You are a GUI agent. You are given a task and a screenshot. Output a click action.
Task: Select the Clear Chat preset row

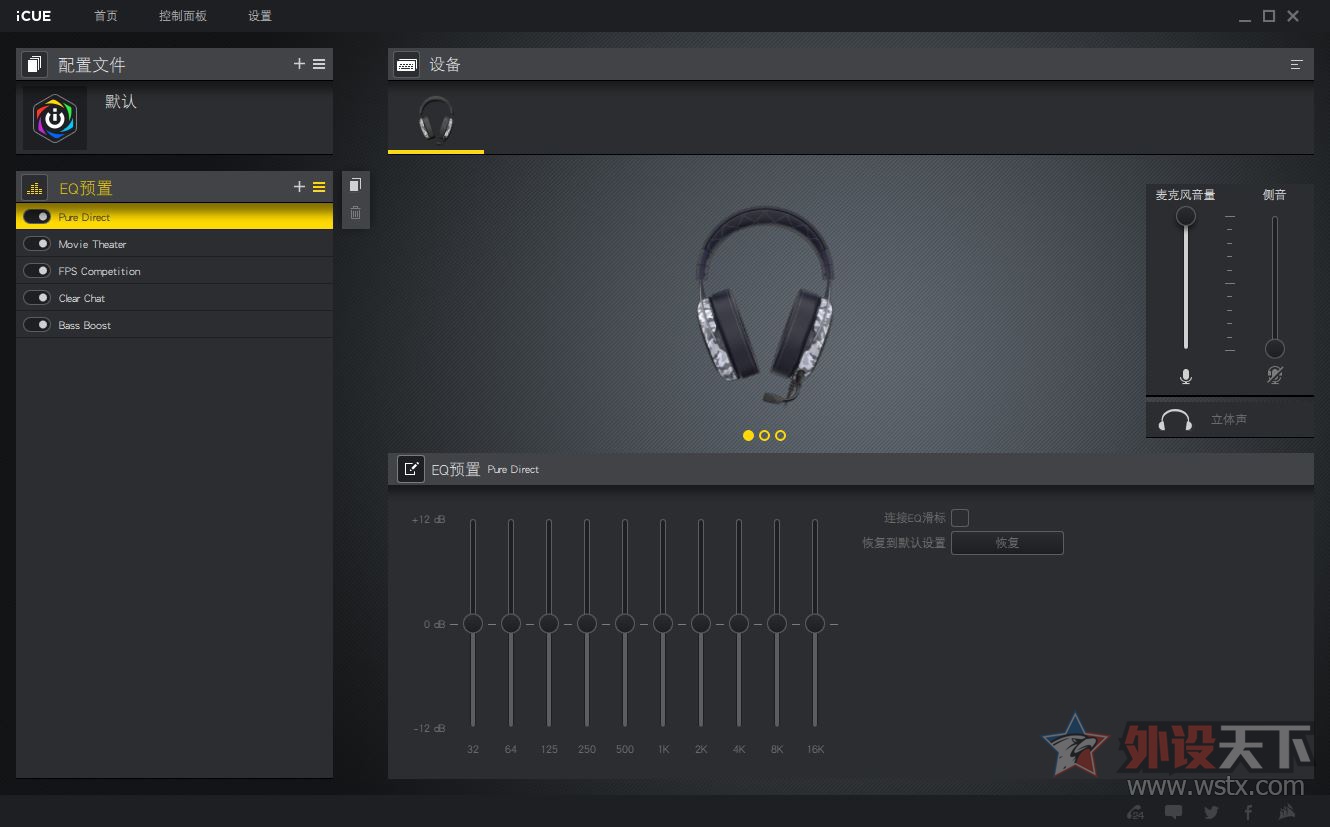pos(174,298)
